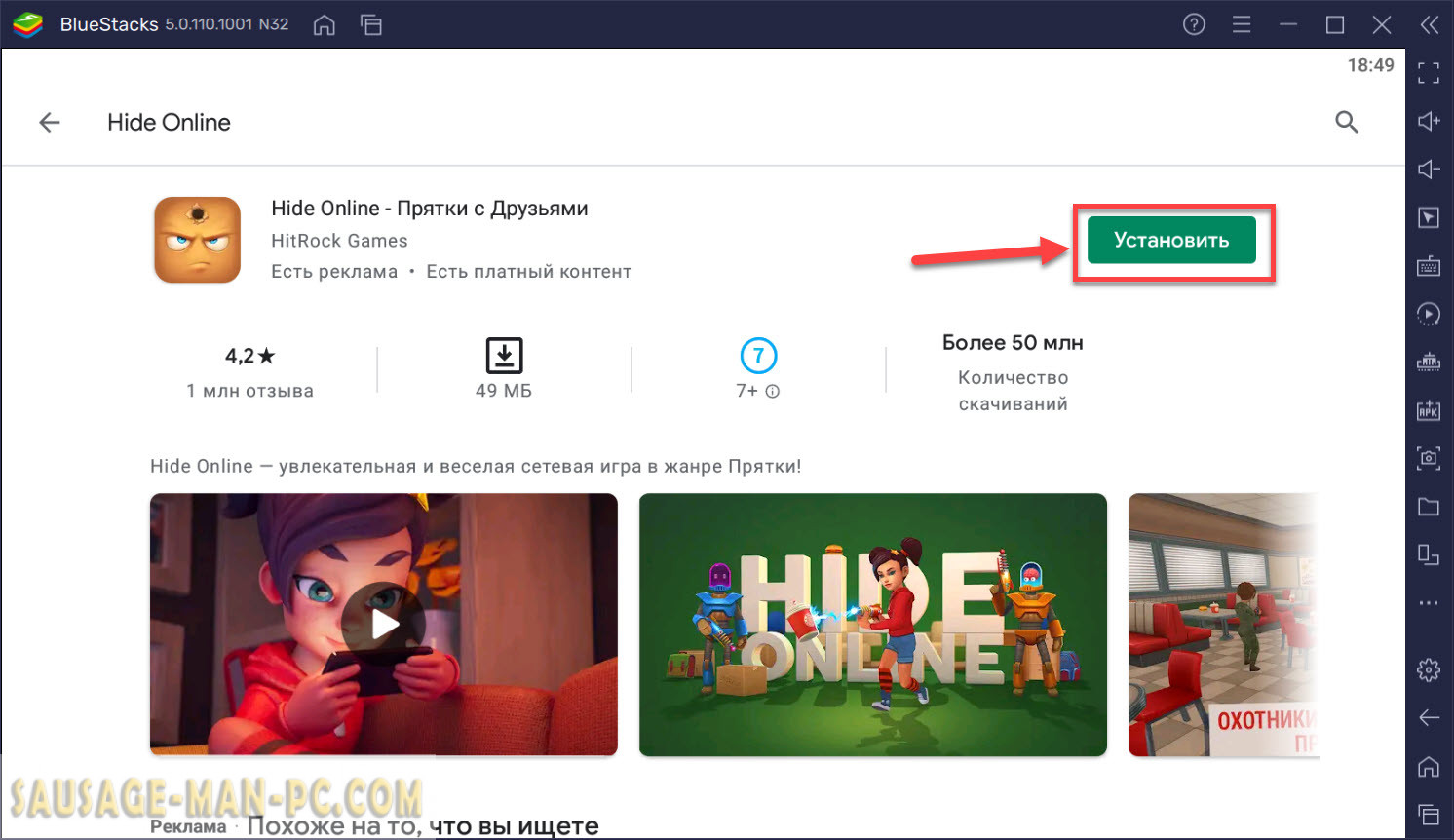Image resolution: width=1454 pixels, height=840 pixels.
Task: Click the Есть платный контент label
Action: tap(529, 272)
